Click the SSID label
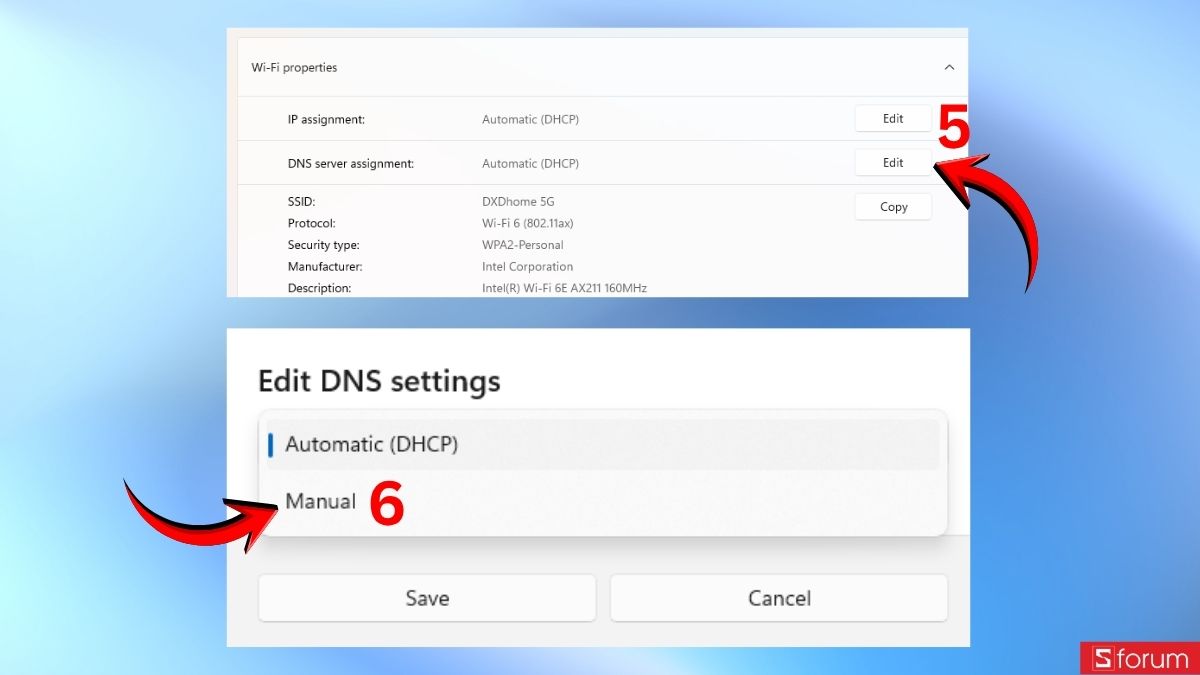1200x675 pixels. click(x=301, y=202)
